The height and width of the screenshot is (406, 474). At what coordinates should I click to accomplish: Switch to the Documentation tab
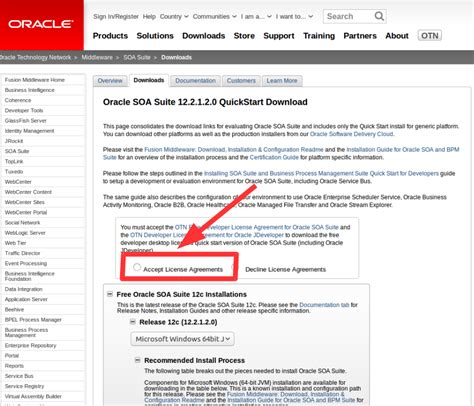[195, 81]
